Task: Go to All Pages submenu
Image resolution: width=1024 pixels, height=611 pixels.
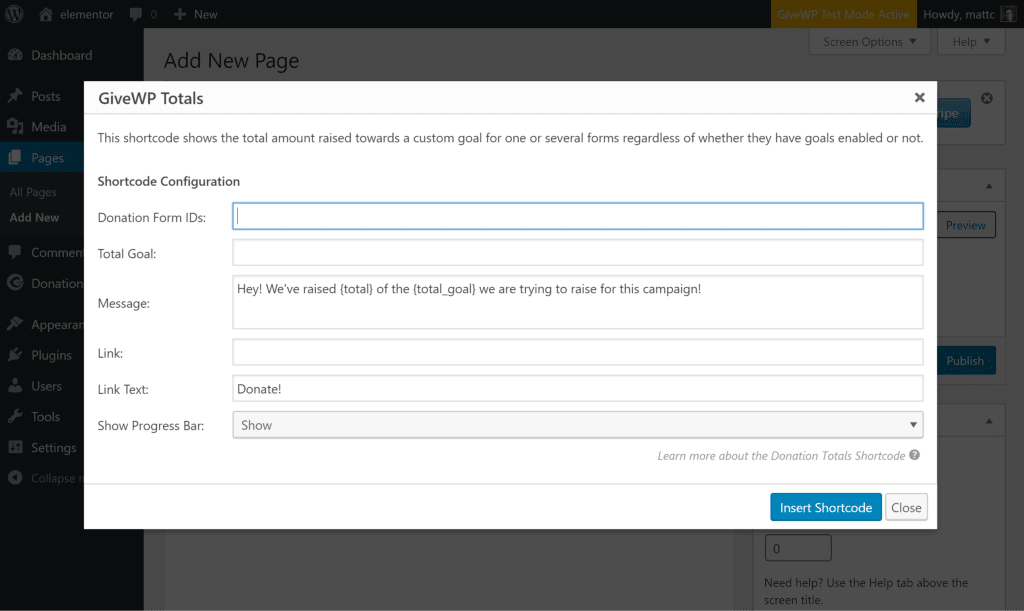Action: point(33,192)
